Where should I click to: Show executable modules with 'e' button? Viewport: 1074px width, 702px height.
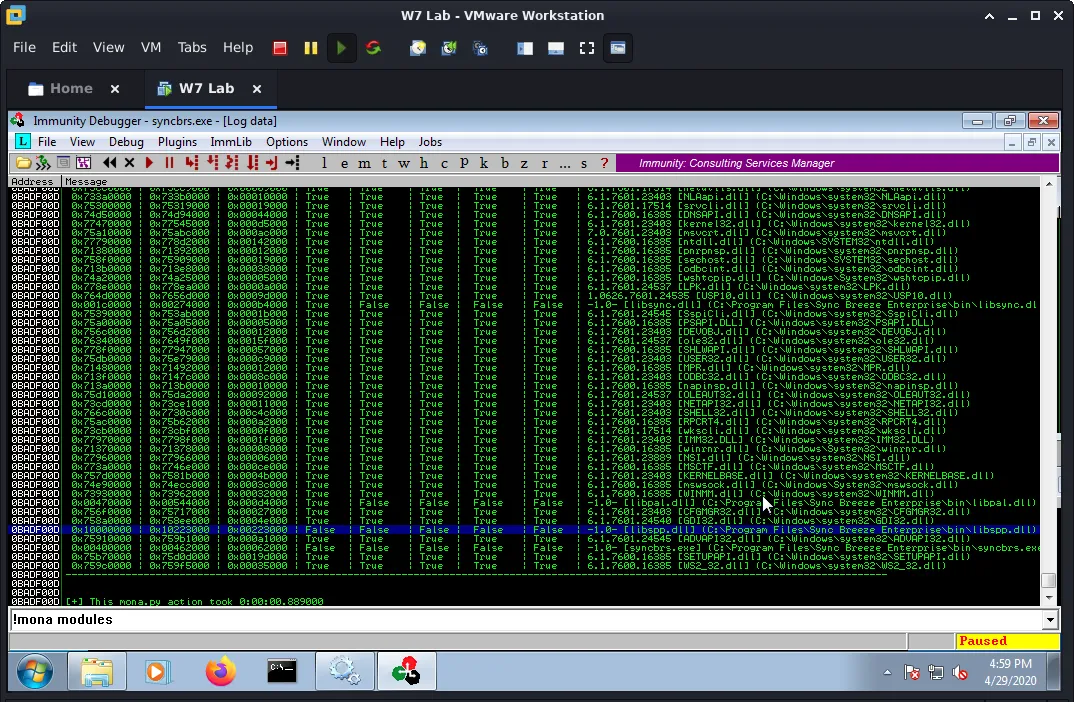click(x=344, y=163)
